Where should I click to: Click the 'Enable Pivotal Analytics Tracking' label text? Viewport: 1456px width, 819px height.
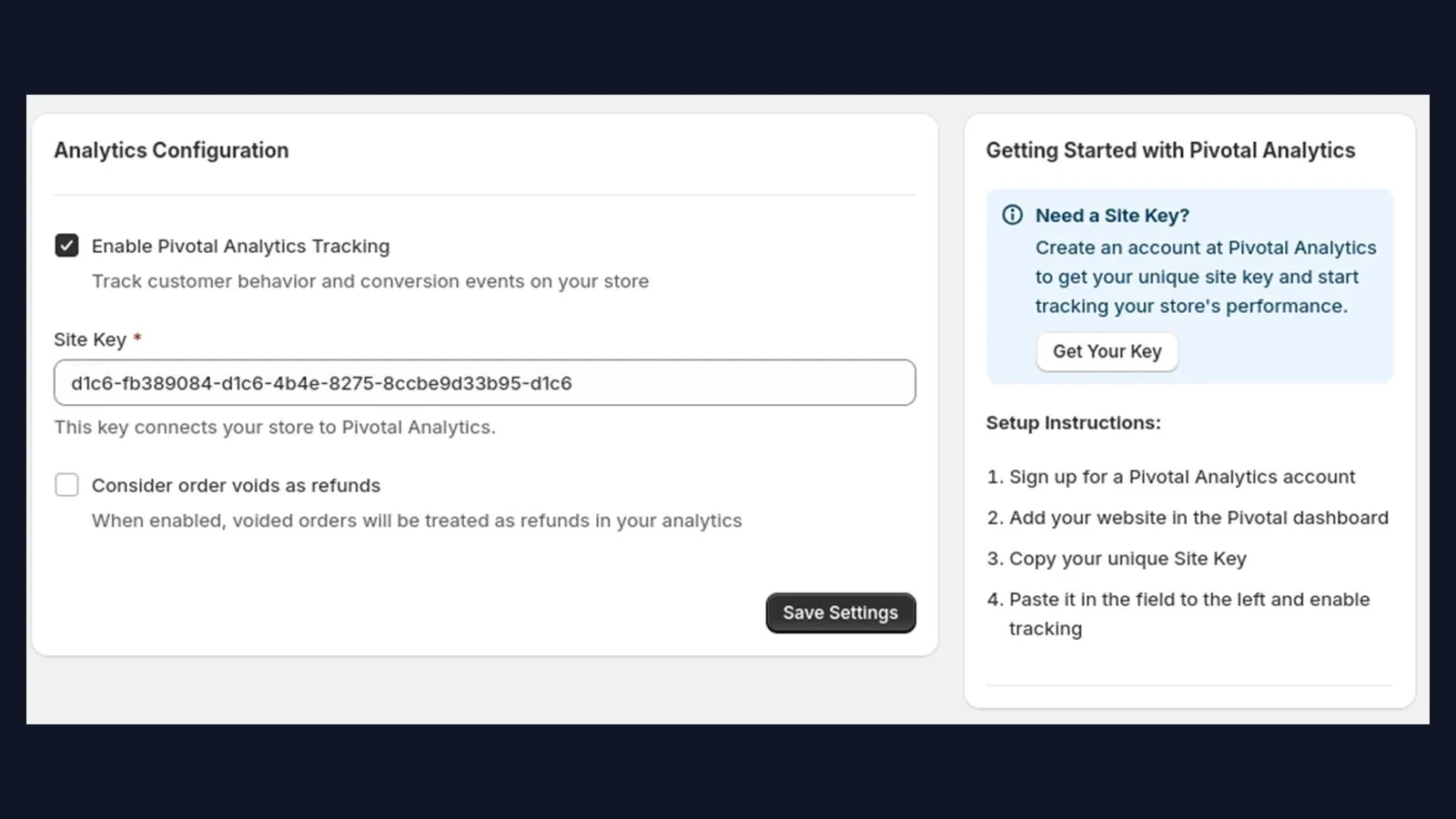pos(240,247)
